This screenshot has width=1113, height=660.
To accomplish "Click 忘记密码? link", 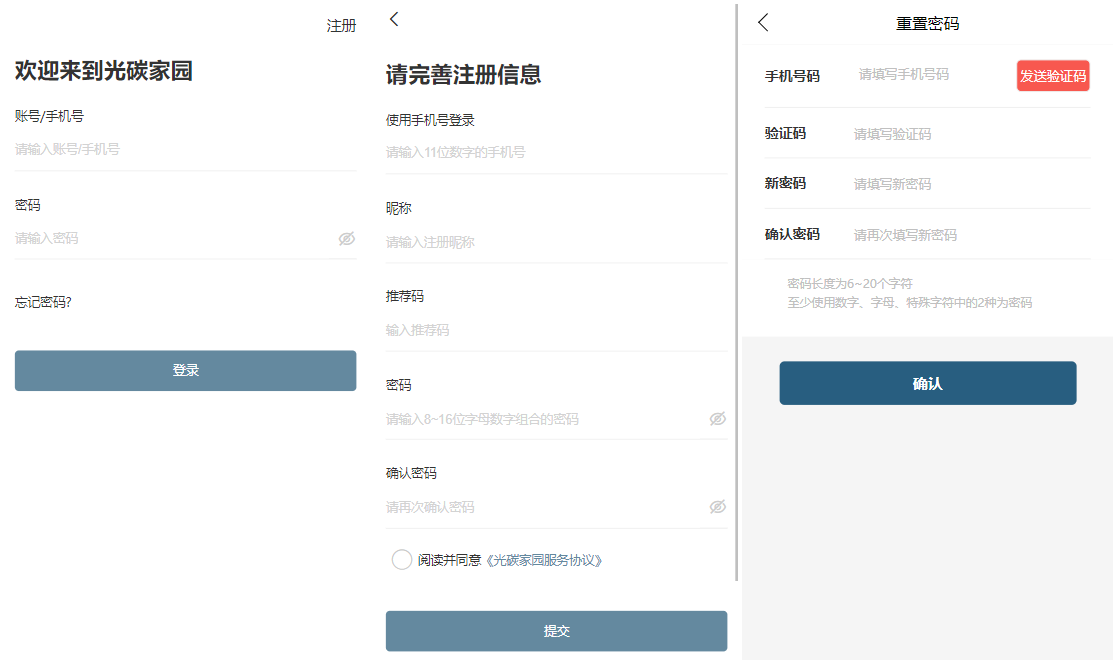I will click(x=43, y=302).
